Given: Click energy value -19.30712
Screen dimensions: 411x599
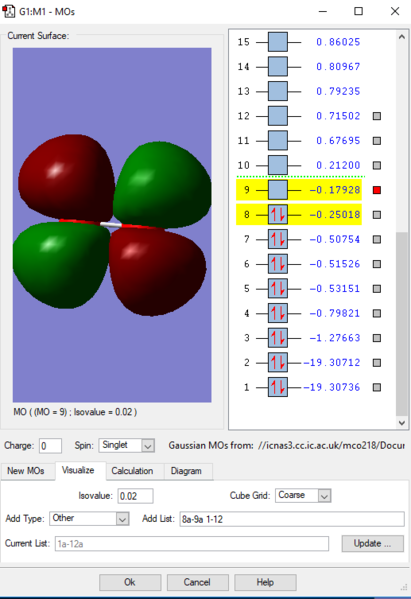Looking at the screenshot, I should pyautogui.click(x=332, y=363).
